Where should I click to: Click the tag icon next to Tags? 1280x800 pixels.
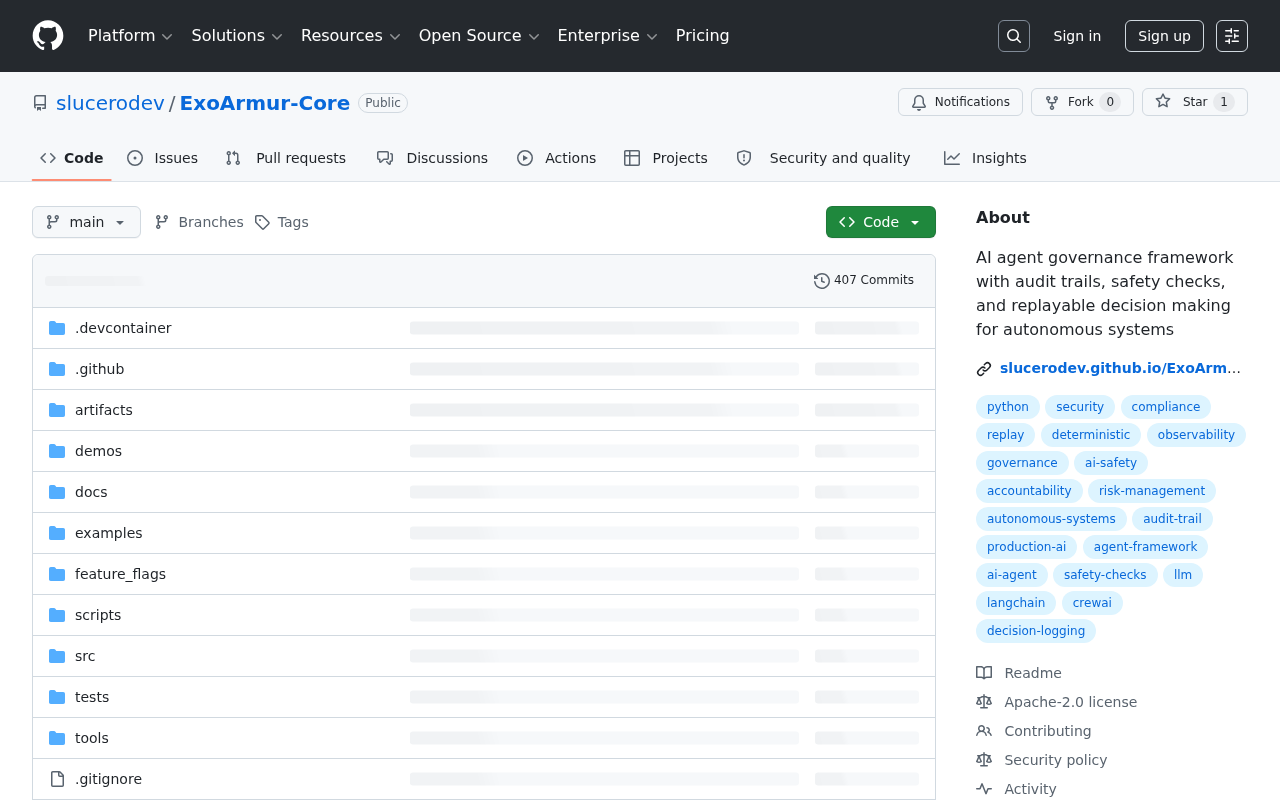262,222
